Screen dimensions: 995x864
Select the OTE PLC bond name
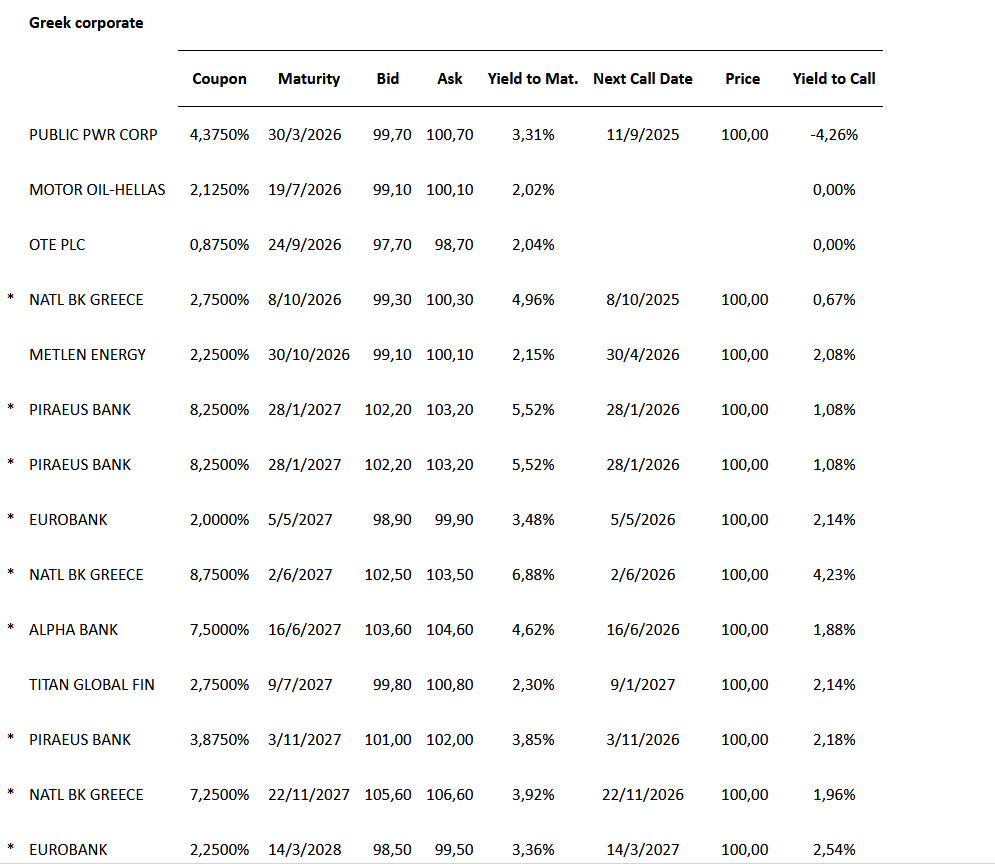(58, 245)
